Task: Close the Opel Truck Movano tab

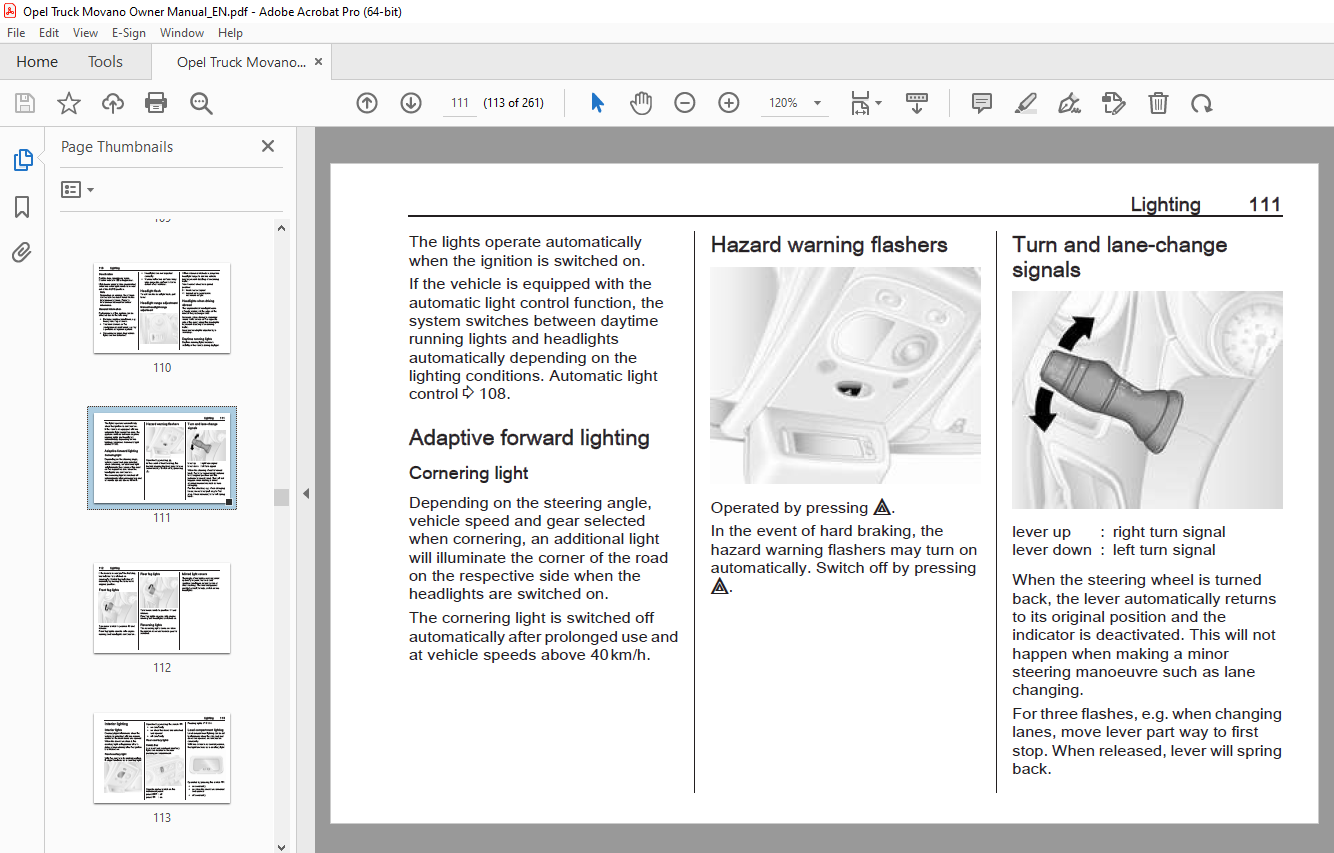Action: point(318,62)
